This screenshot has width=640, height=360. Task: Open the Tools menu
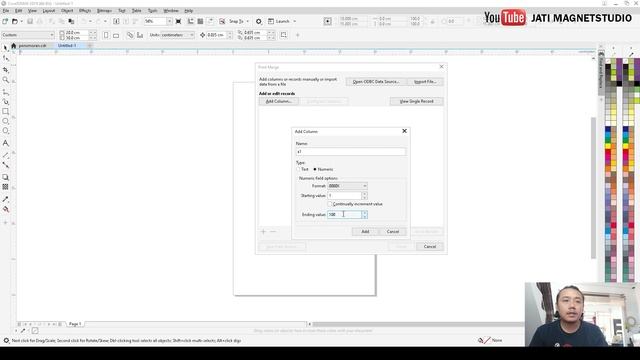coord(153,11)
